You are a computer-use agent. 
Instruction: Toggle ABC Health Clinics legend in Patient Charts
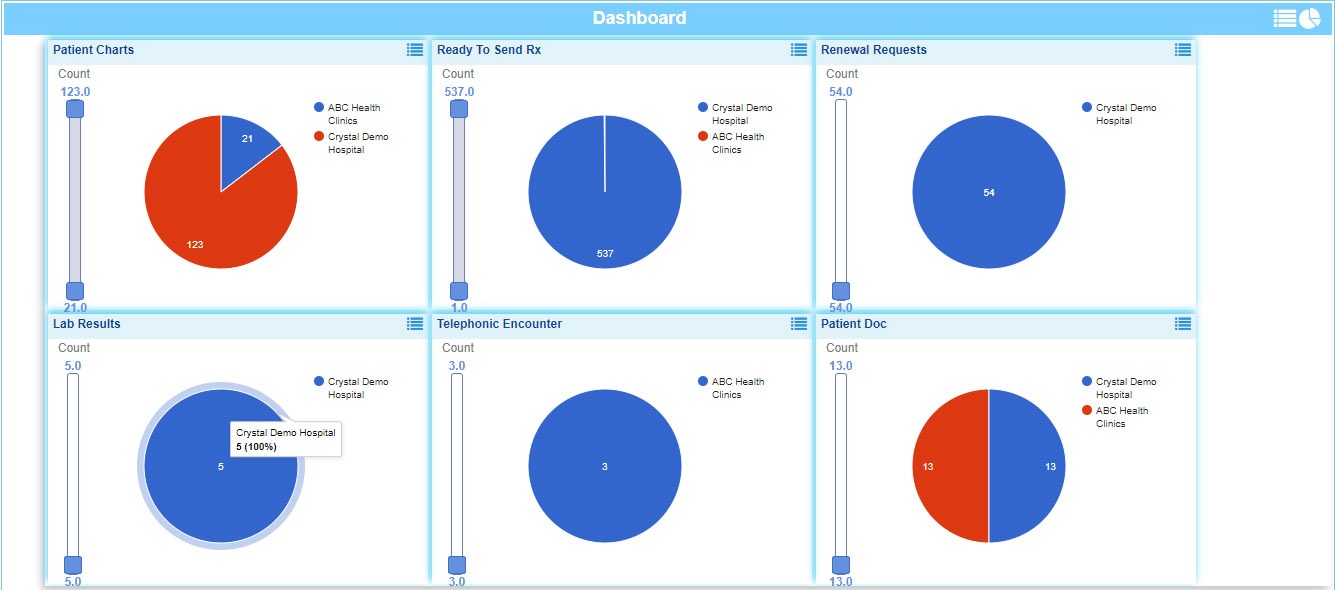point(354,114)
